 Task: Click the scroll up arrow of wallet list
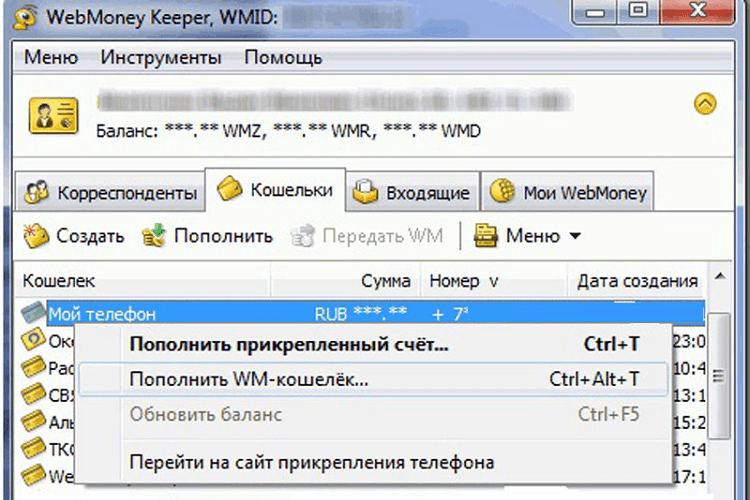pyautogui.click(x=720, y=277)
